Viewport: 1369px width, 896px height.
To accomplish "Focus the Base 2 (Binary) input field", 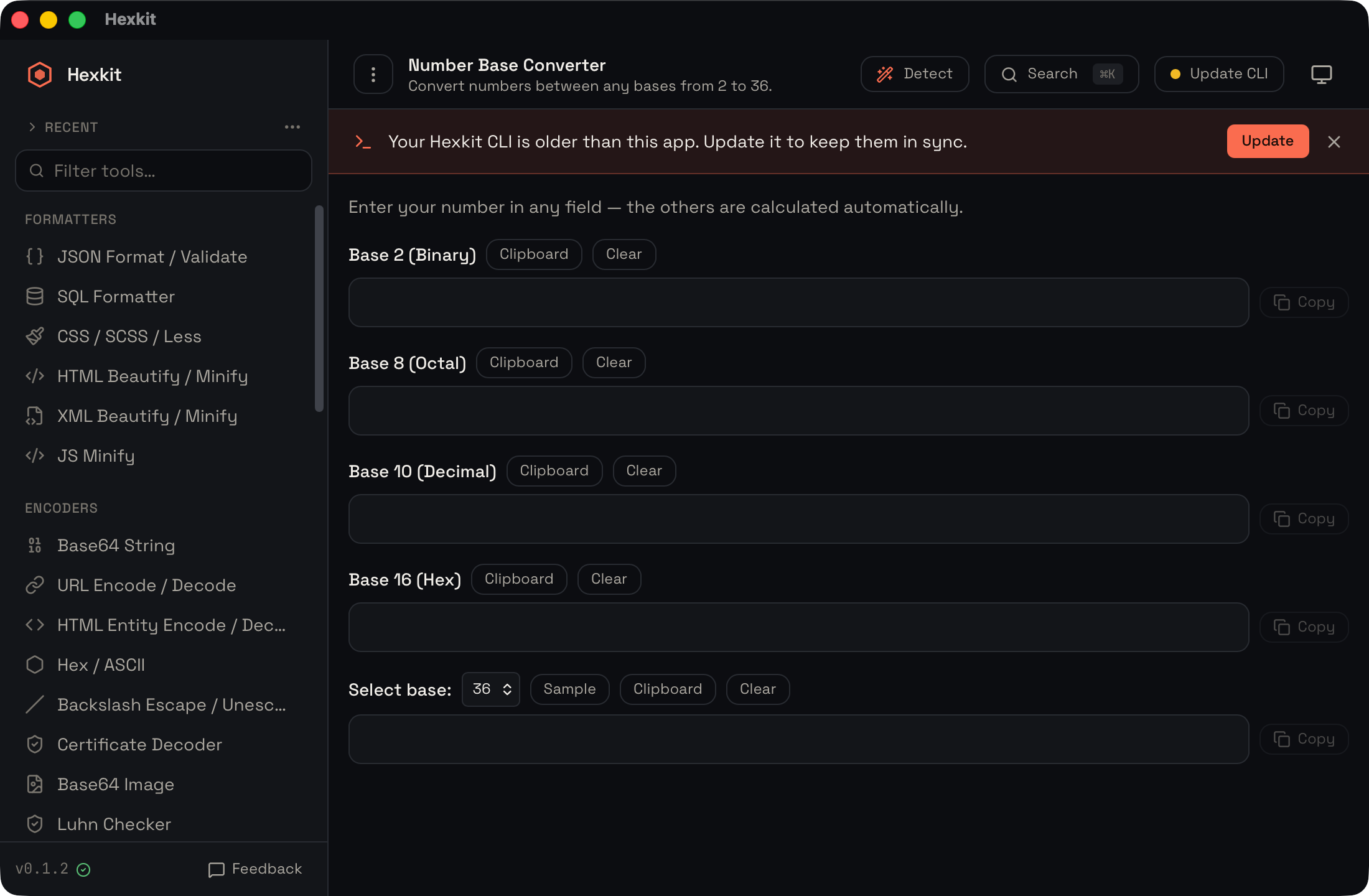I will coord(799,302).
